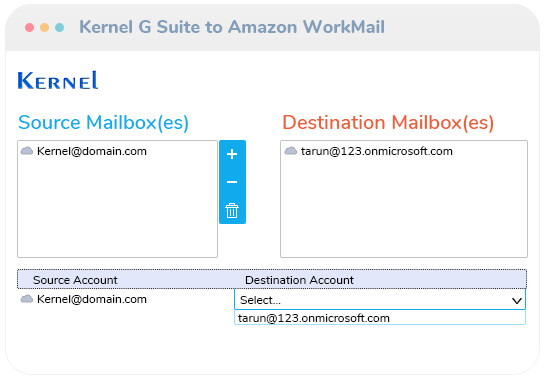
Task: Click the Destination Mailbox(es) heading
Action: [388, 123]
